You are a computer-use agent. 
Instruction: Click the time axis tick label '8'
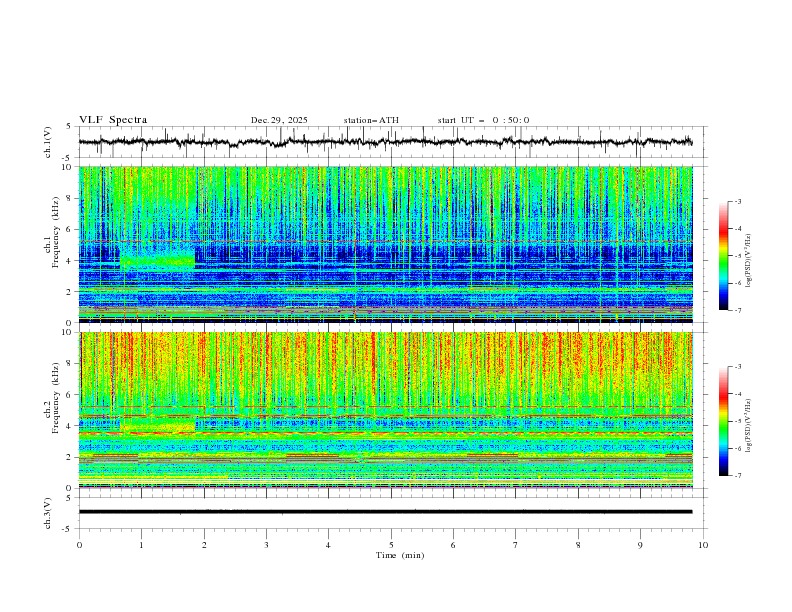click(x=578, y=545)
